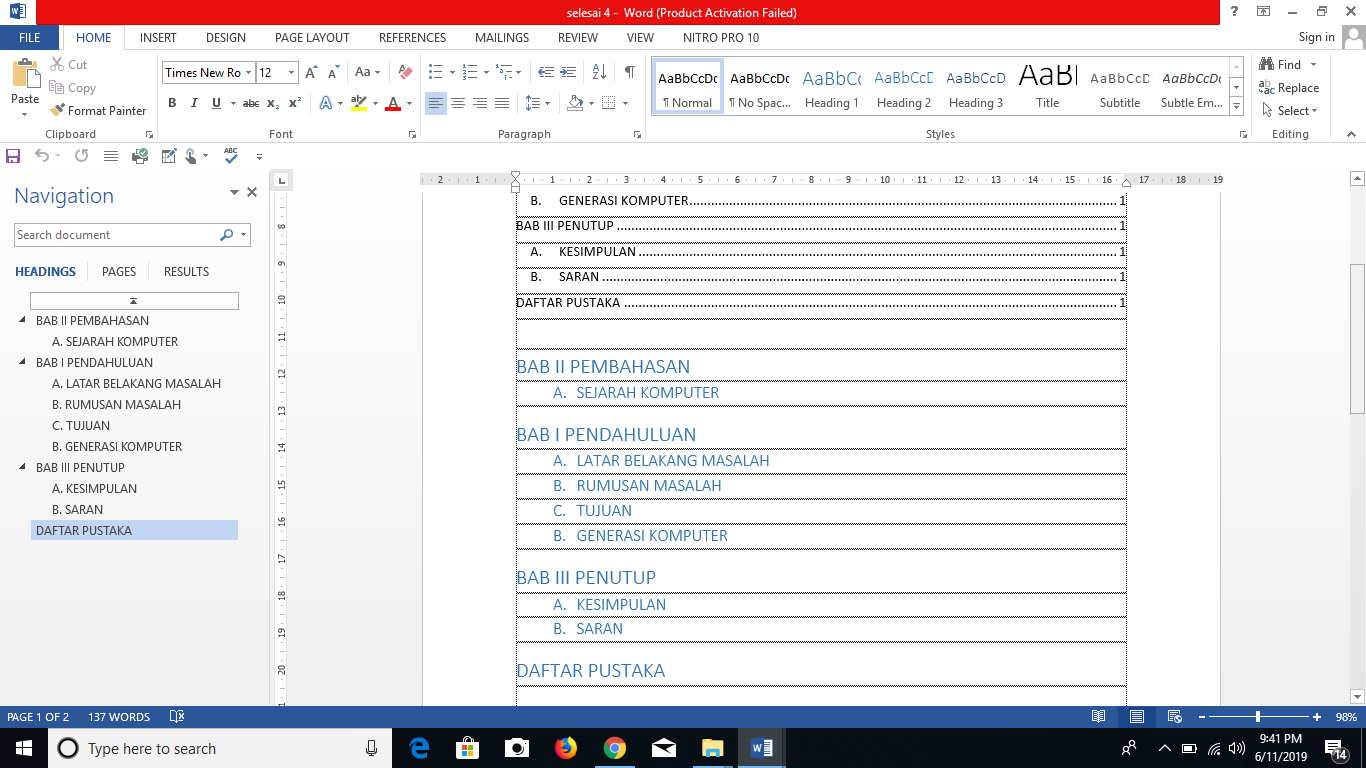
Task: Click Replace in Editing group
Action: pyautogui.click(x=1290, y=88)
